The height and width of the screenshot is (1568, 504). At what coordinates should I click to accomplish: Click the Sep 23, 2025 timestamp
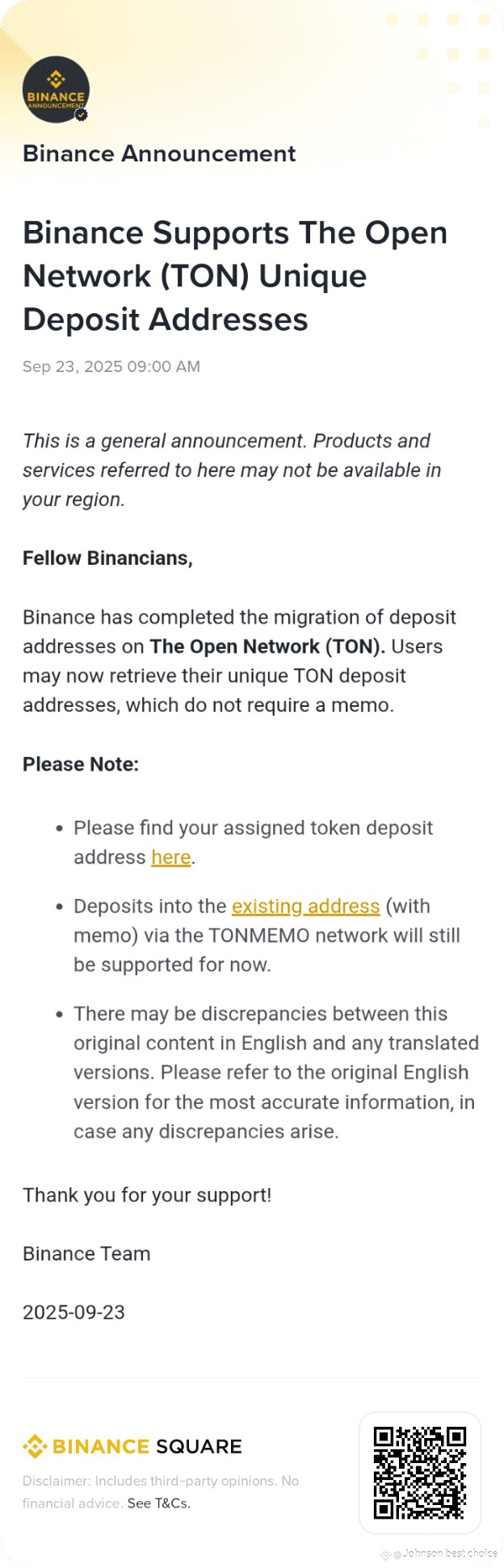[111, 366]
